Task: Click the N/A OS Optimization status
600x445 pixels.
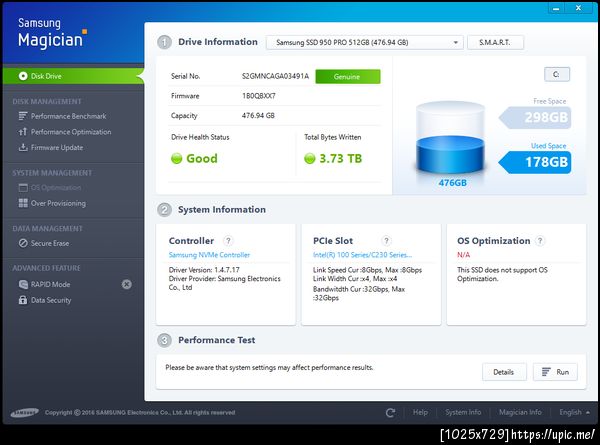Action: coord(463,255)
